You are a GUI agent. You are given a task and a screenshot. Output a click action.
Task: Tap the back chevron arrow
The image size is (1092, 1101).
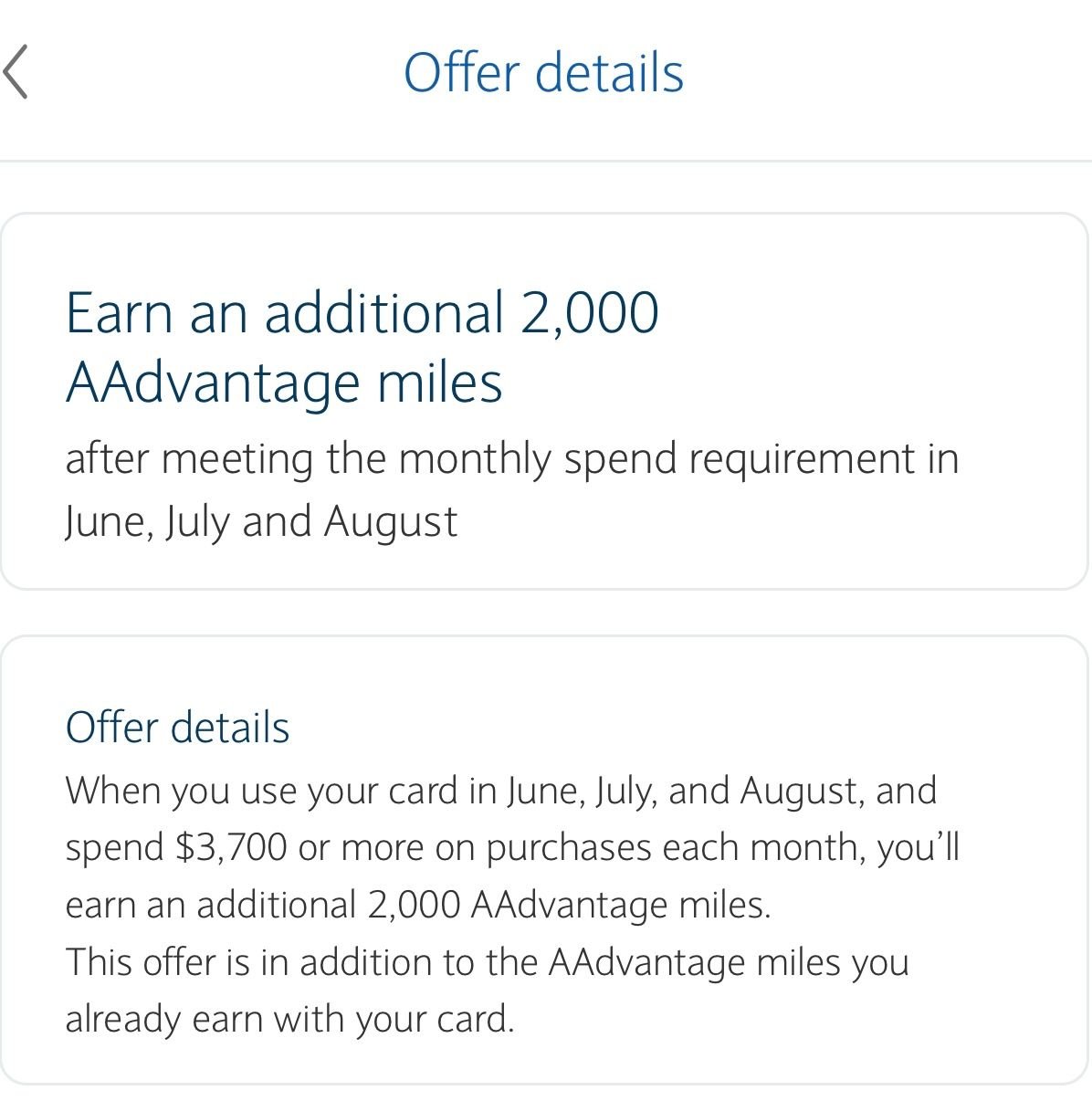coord(16,72)
